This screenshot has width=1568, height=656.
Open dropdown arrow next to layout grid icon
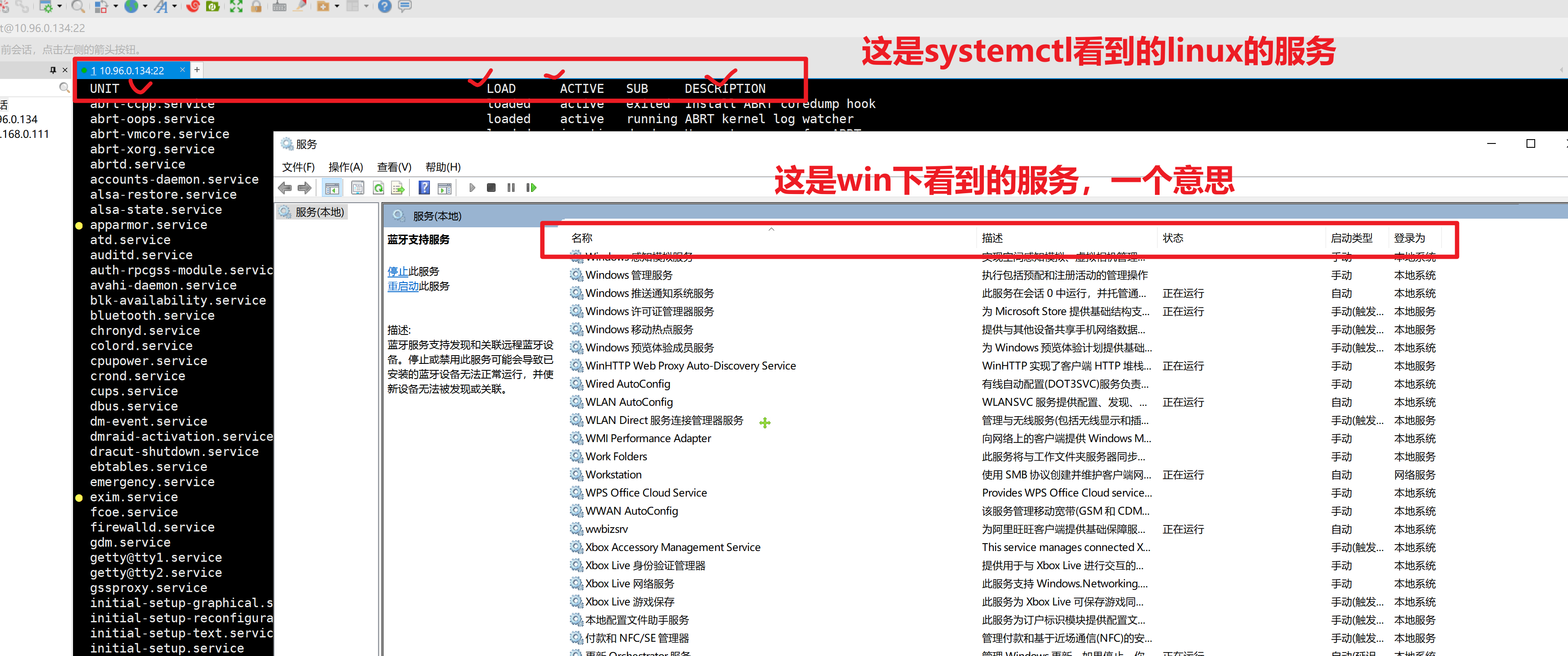[x=366, y=6]
